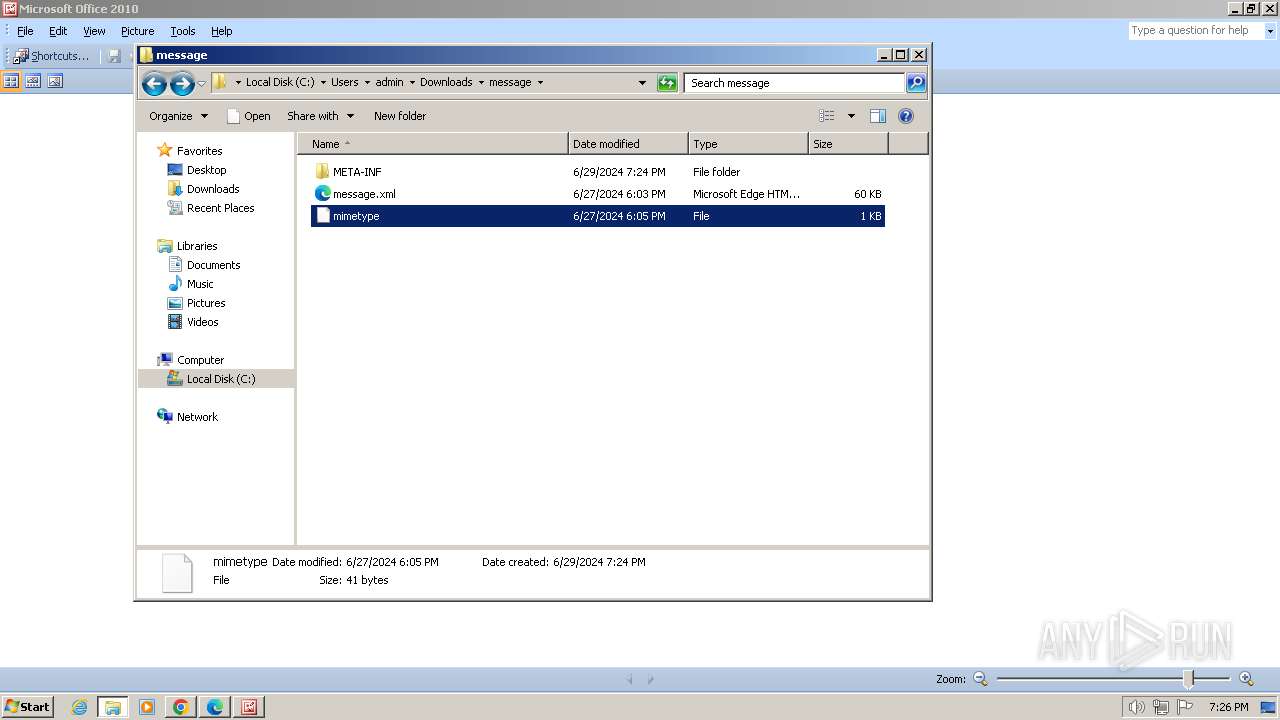Screen dimensions: 1280x720
Task: Click the Explorer Forward arrow button
Action: (x=182, y=84)
